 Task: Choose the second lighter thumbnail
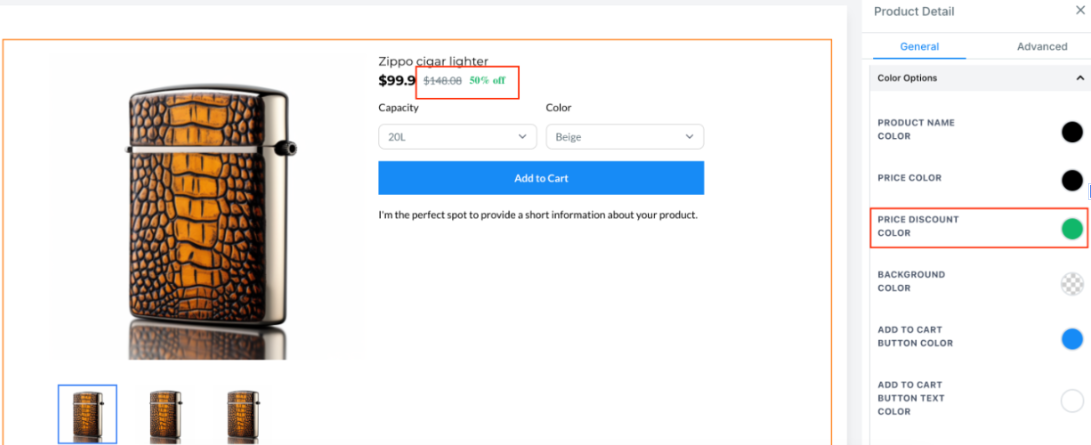[x=165, y=415]
